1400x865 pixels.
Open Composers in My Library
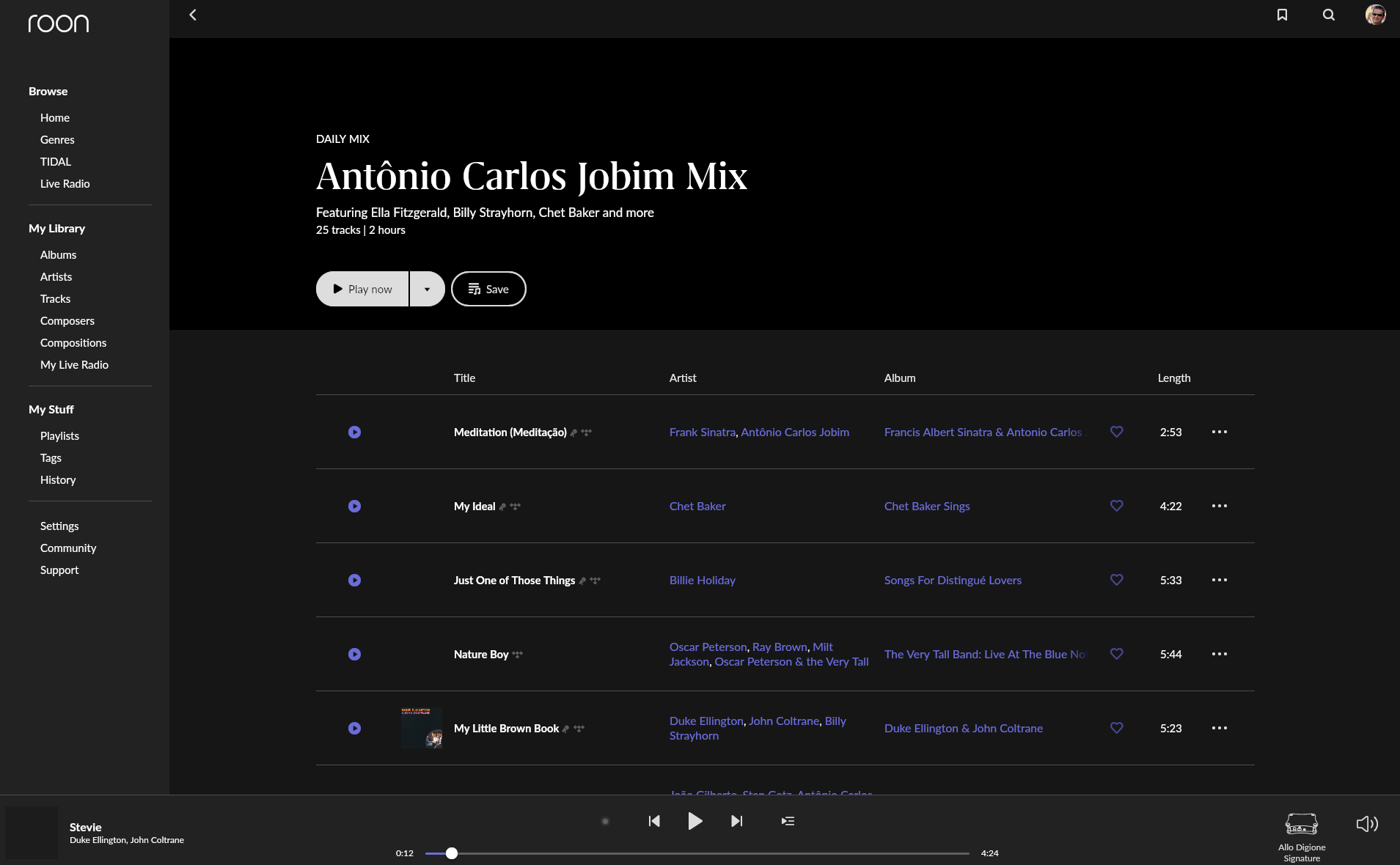(67, 321)
